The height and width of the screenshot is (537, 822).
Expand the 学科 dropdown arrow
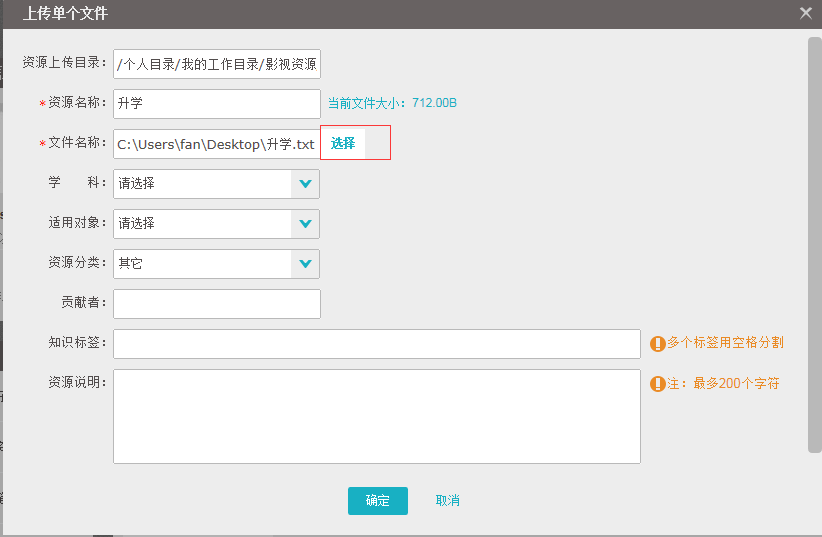pos(305,184)
